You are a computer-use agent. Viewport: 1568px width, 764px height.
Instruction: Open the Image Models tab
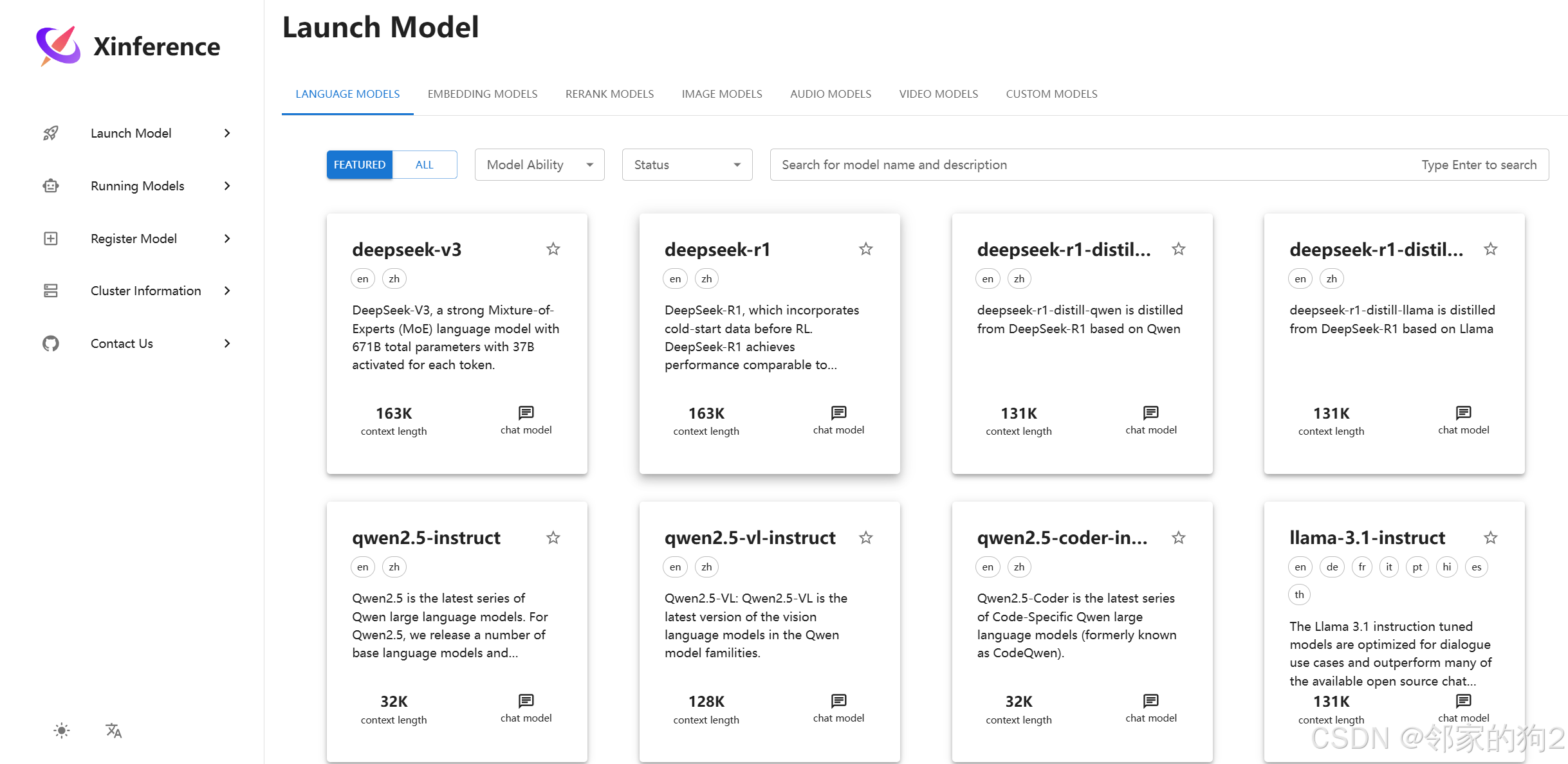tap(722, 94)
